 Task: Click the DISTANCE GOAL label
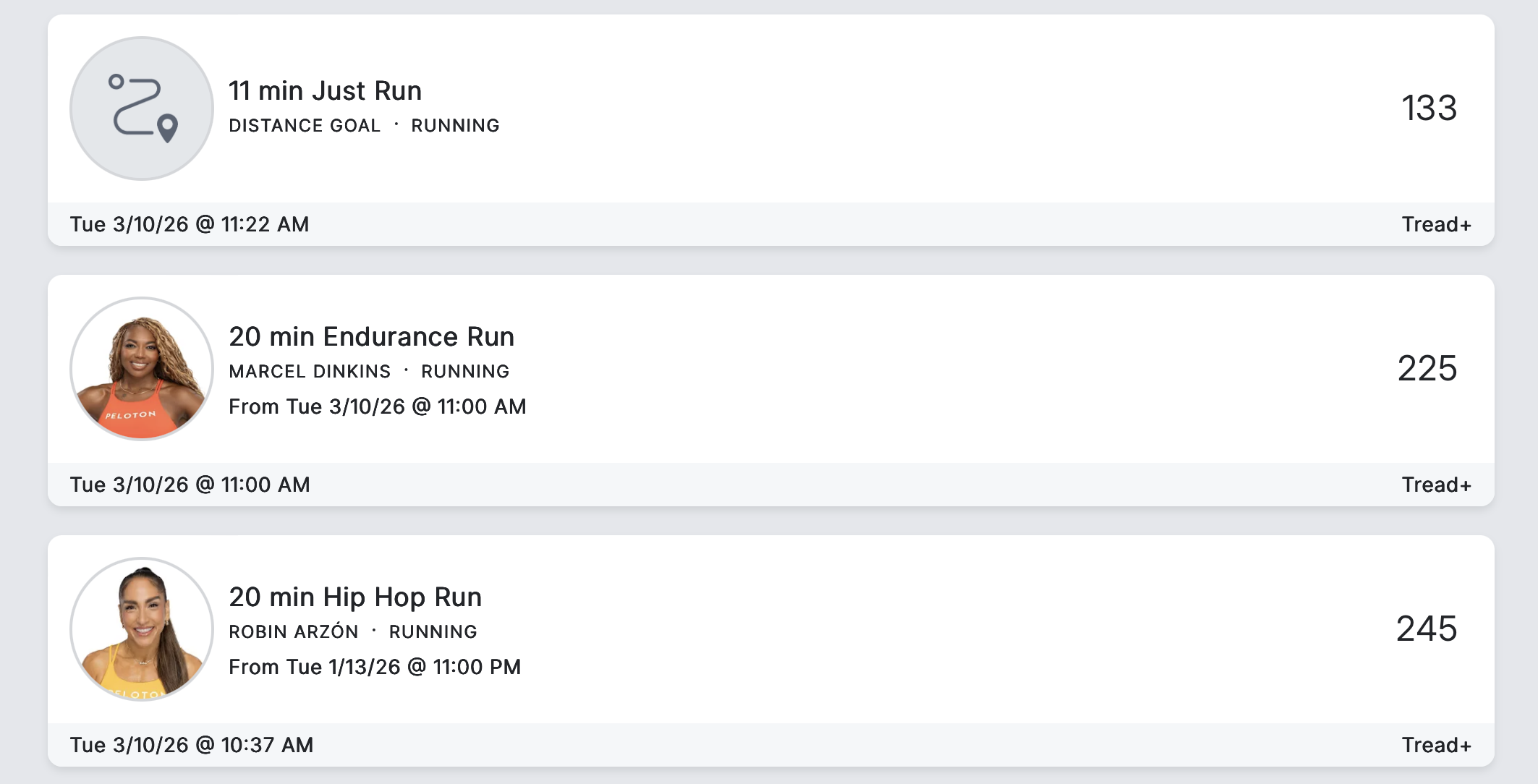[305, 126]
